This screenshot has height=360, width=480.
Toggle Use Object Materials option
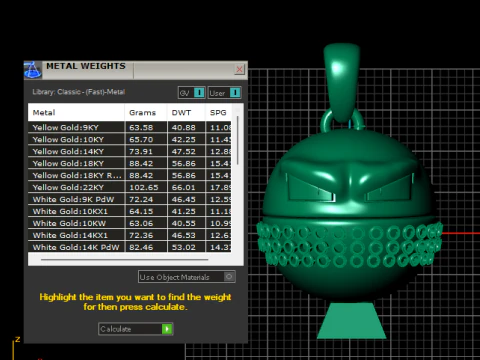187,277
